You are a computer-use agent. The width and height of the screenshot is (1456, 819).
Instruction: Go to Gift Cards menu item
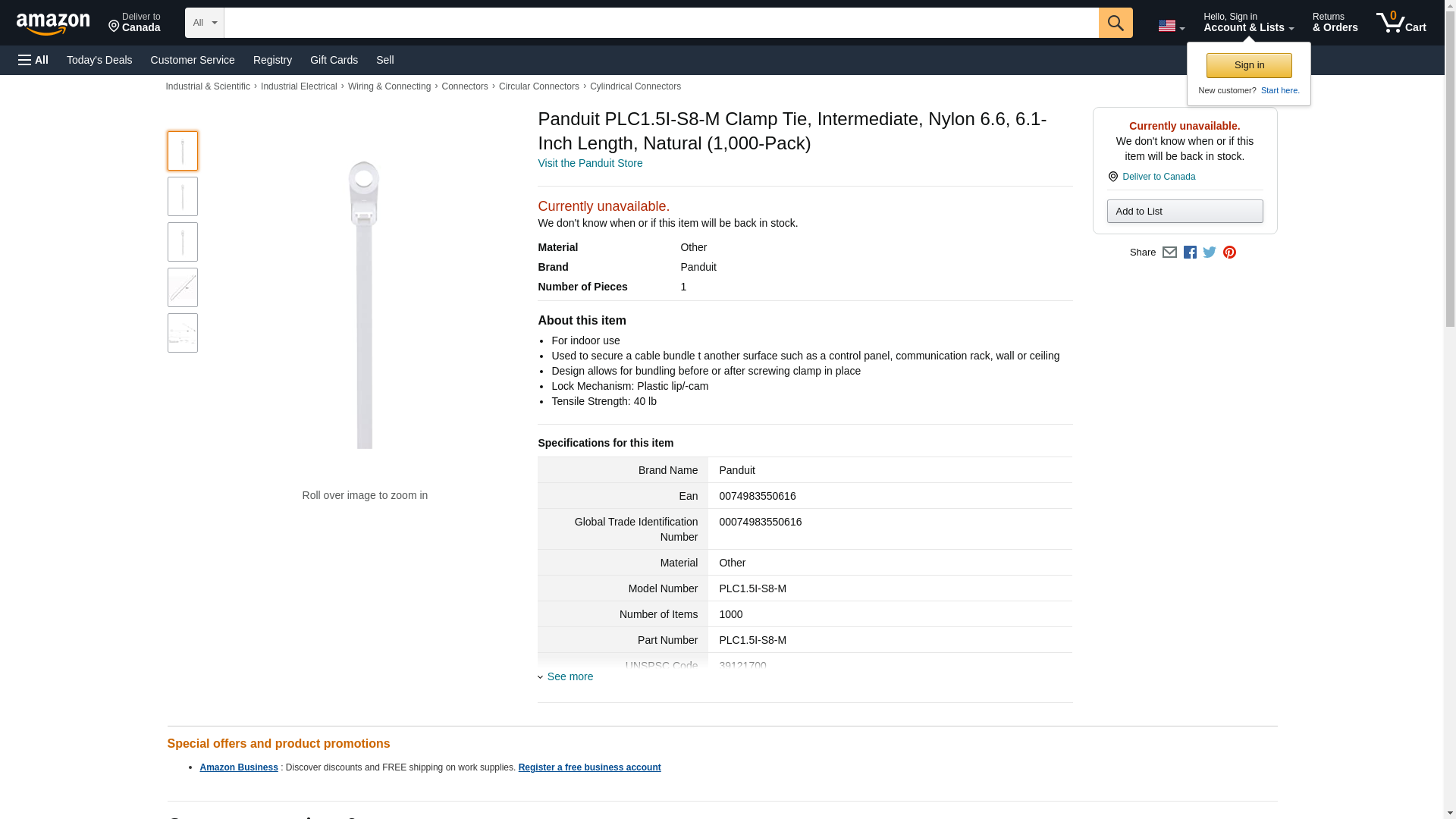[334, 60]
